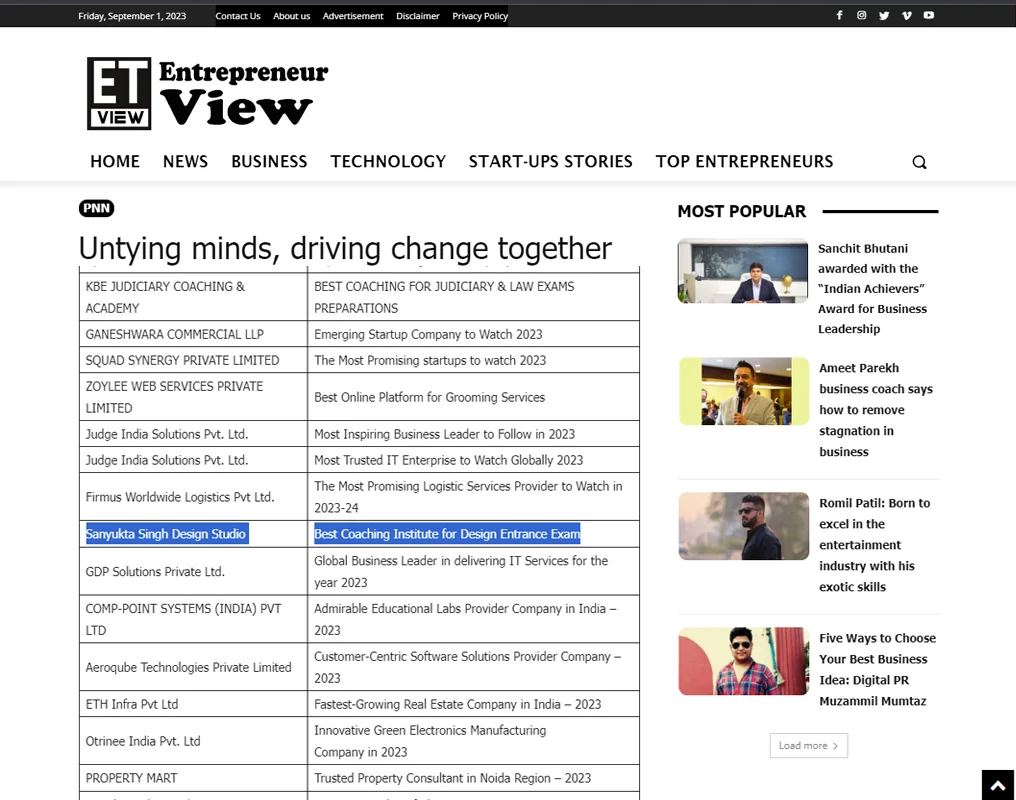
Task: Click the PNN category tag
Action: click(97, 208)
